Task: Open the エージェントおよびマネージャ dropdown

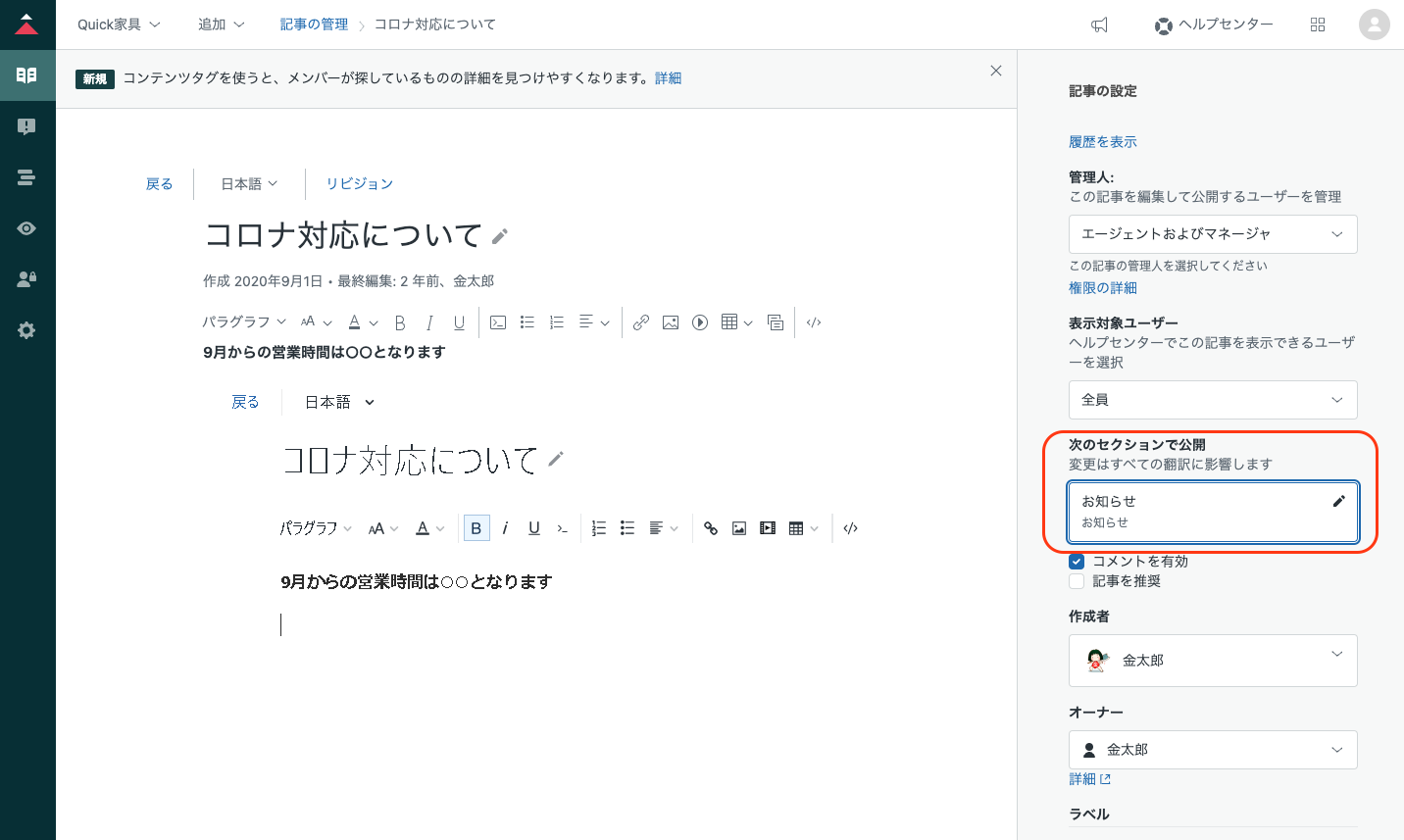Action: [x=1213, y=234]
